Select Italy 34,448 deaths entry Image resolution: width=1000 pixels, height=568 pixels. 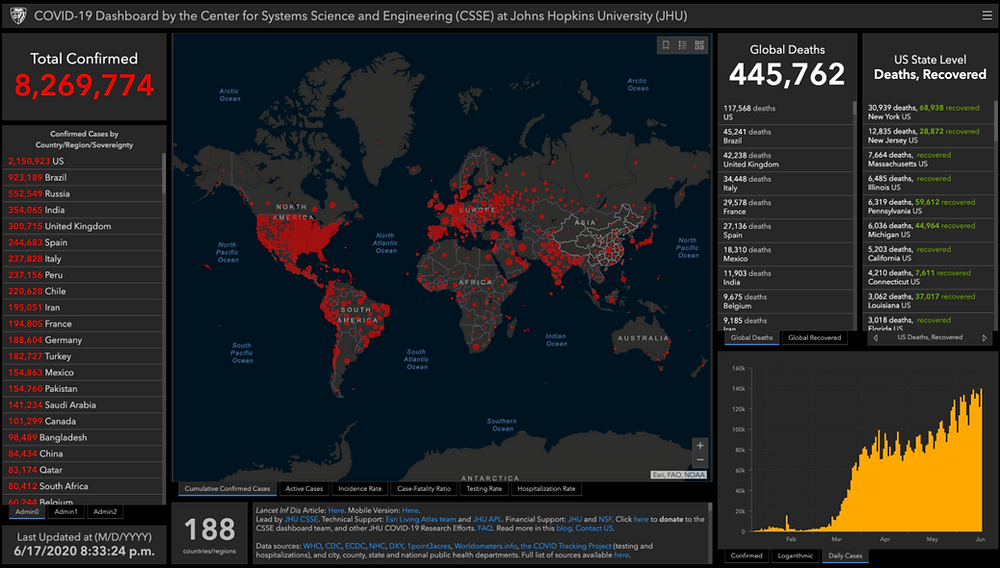pyautogui.click(x=786, y=184)
